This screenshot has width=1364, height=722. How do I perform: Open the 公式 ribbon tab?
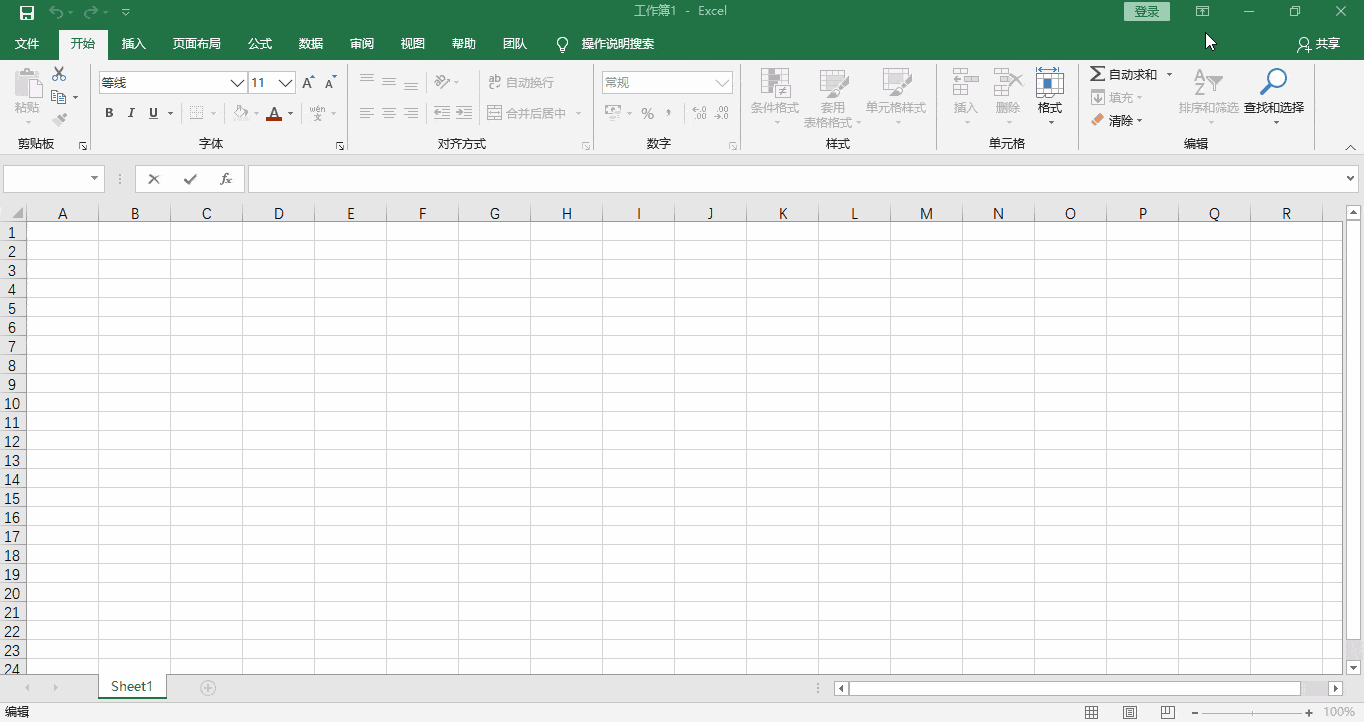260,44
